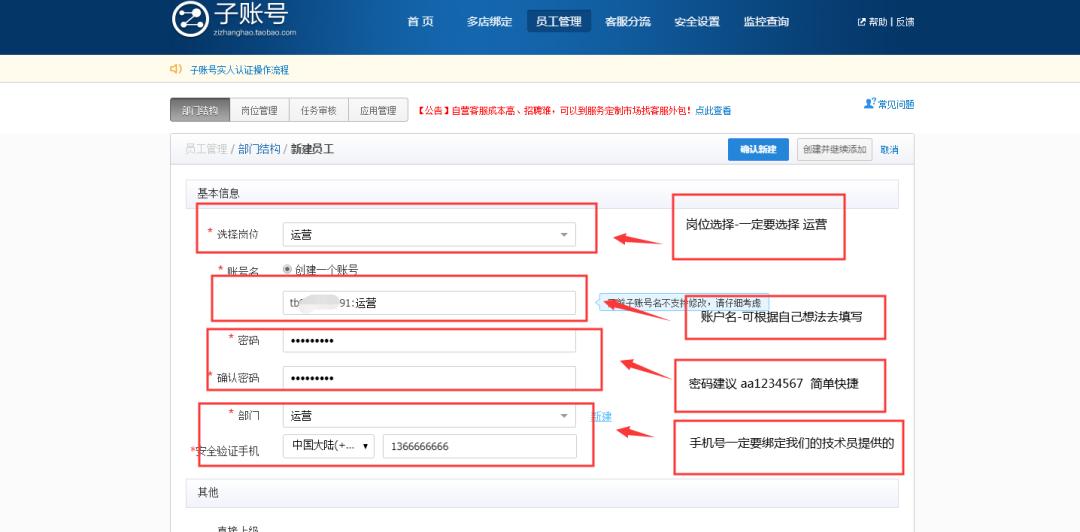
Task: Click the phone number field 1366666666
Action: 479,446
